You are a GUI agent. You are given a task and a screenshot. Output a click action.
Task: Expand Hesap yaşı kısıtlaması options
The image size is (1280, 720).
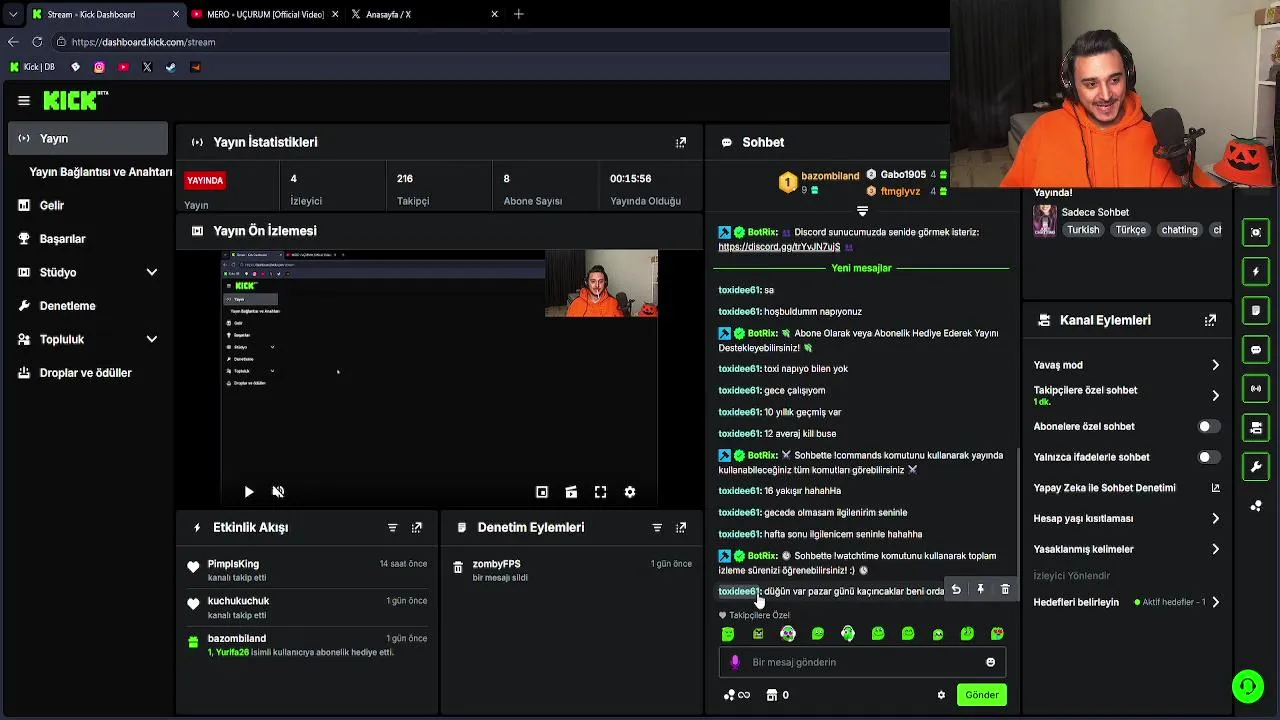[1215, 518]
